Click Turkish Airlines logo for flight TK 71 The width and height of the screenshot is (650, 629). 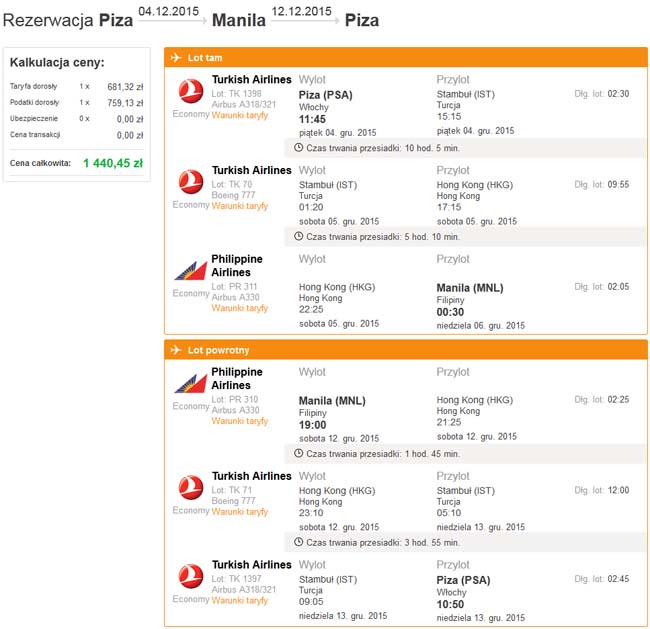click(x=191, y=487)
